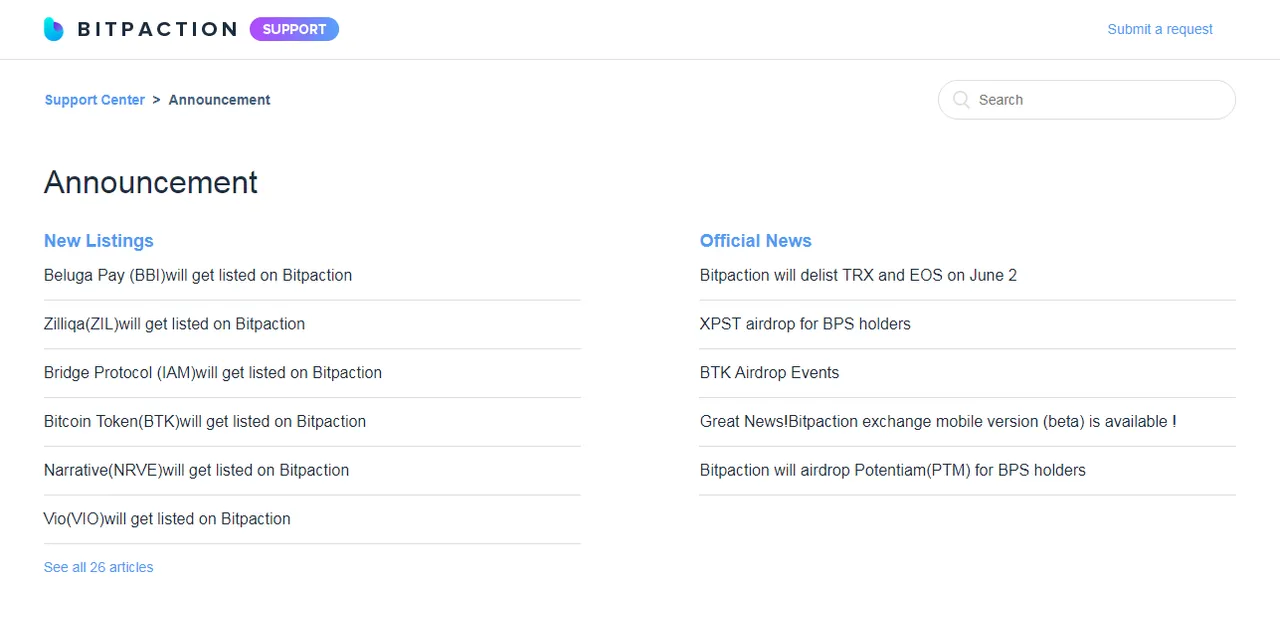The height and width of the screenshot is (633, 1280).
Task: Open the New Listings section heading
Action: tap(99, 241)
